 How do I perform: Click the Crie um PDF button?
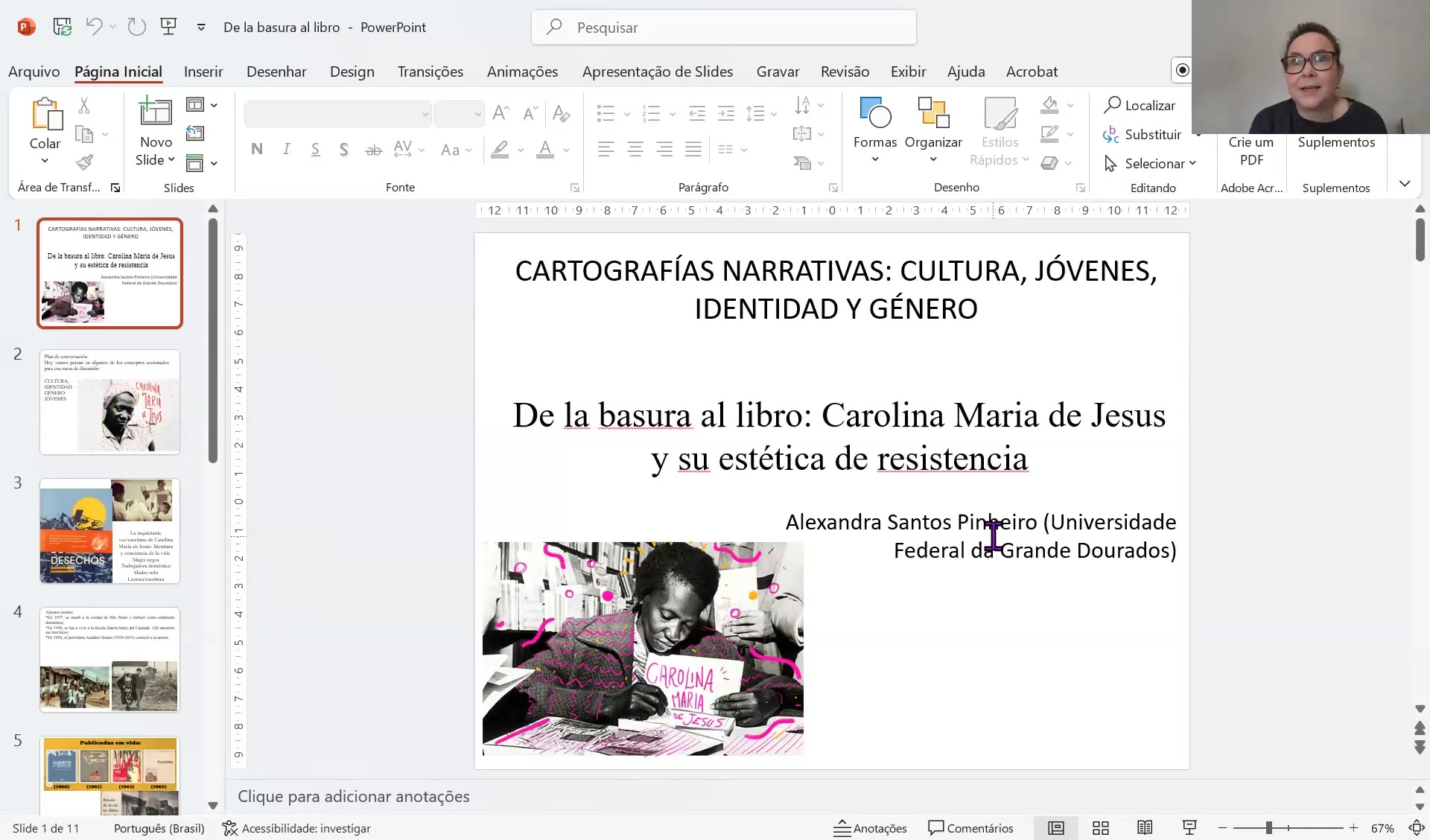click(x=1251, y=150)
